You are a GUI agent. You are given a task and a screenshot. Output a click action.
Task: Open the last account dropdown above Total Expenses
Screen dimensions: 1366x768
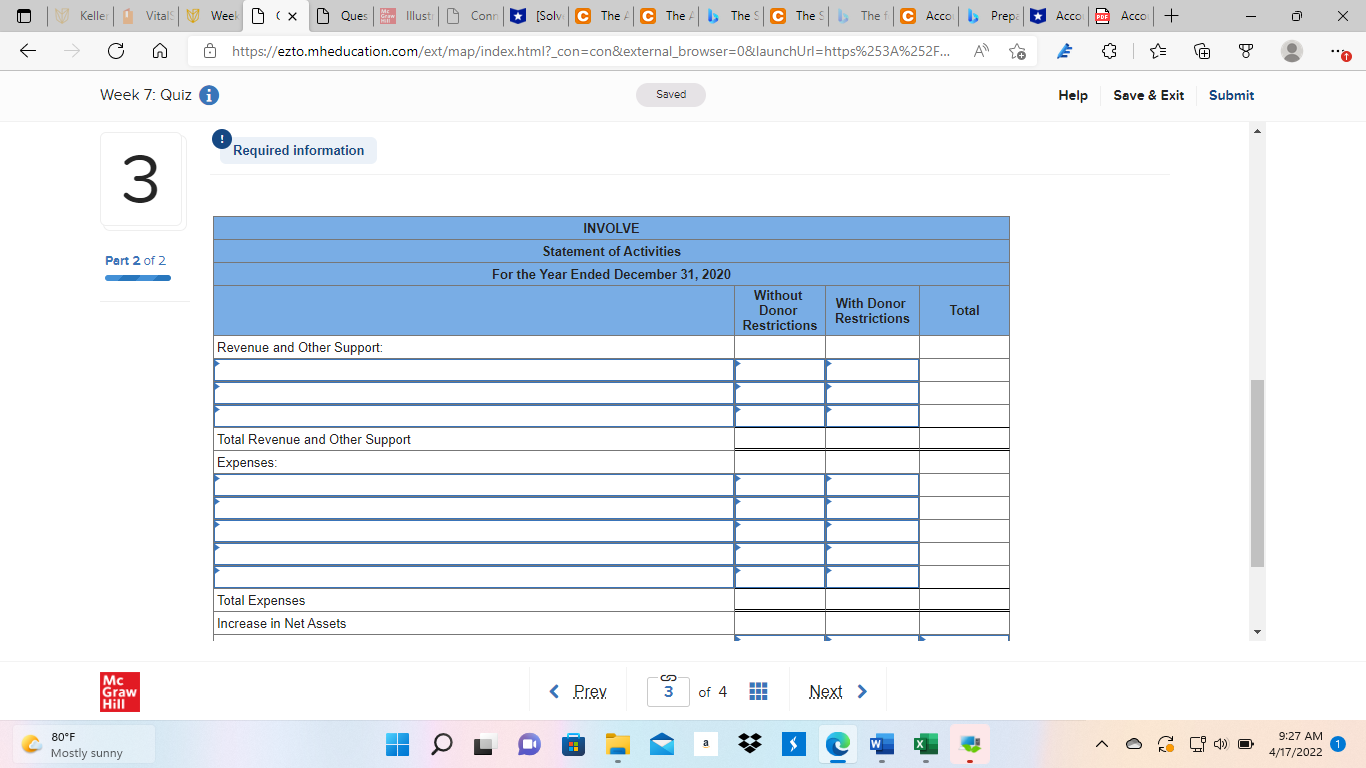(x=474, y=577)
